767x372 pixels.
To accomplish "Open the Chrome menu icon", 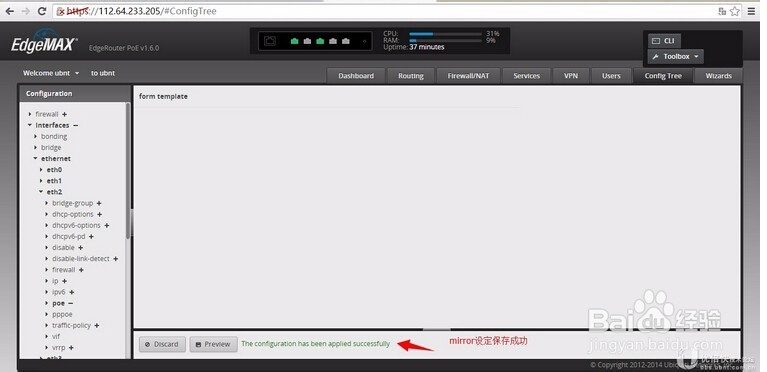I will [x=751, y=11].
